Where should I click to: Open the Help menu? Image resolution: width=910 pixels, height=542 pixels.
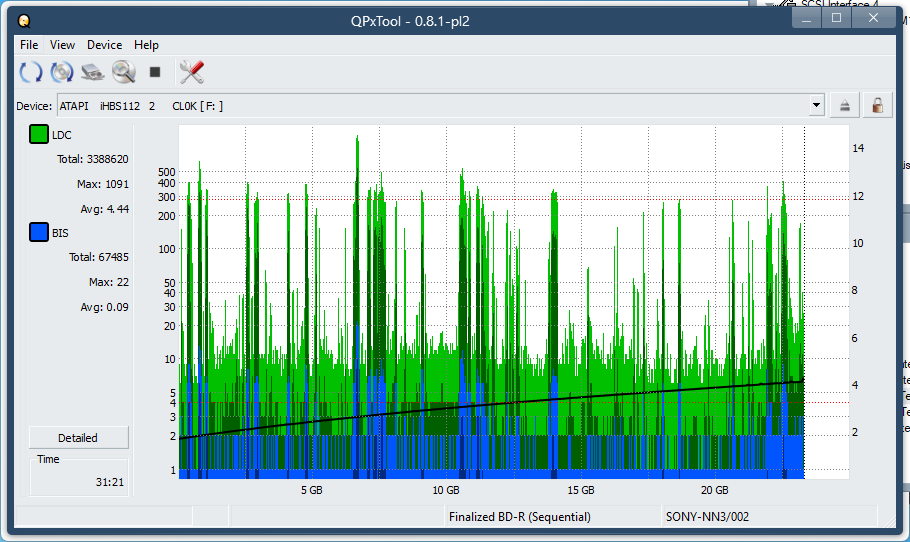point(146,45)
